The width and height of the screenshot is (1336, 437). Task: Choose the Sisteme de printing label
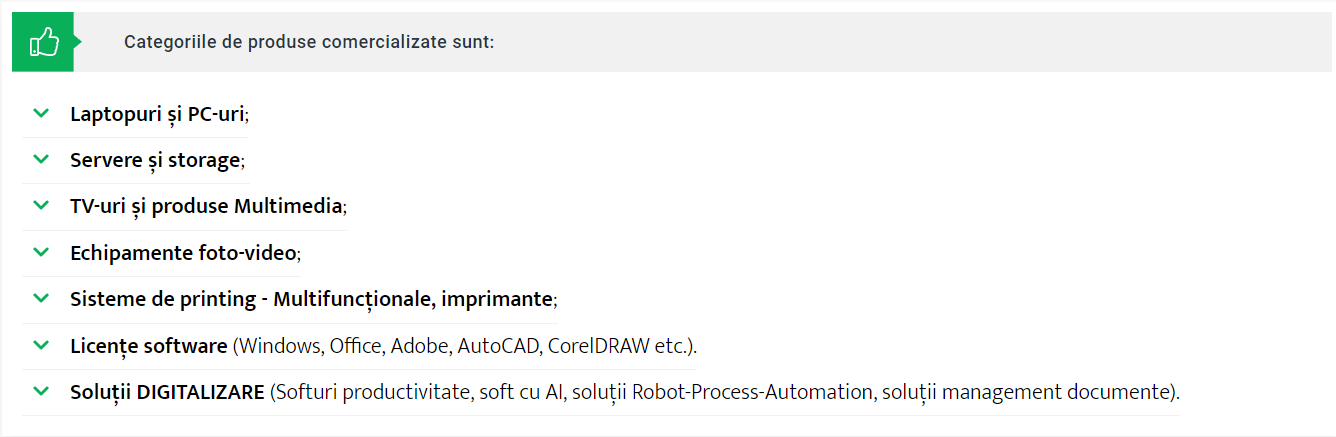[311, 299]
